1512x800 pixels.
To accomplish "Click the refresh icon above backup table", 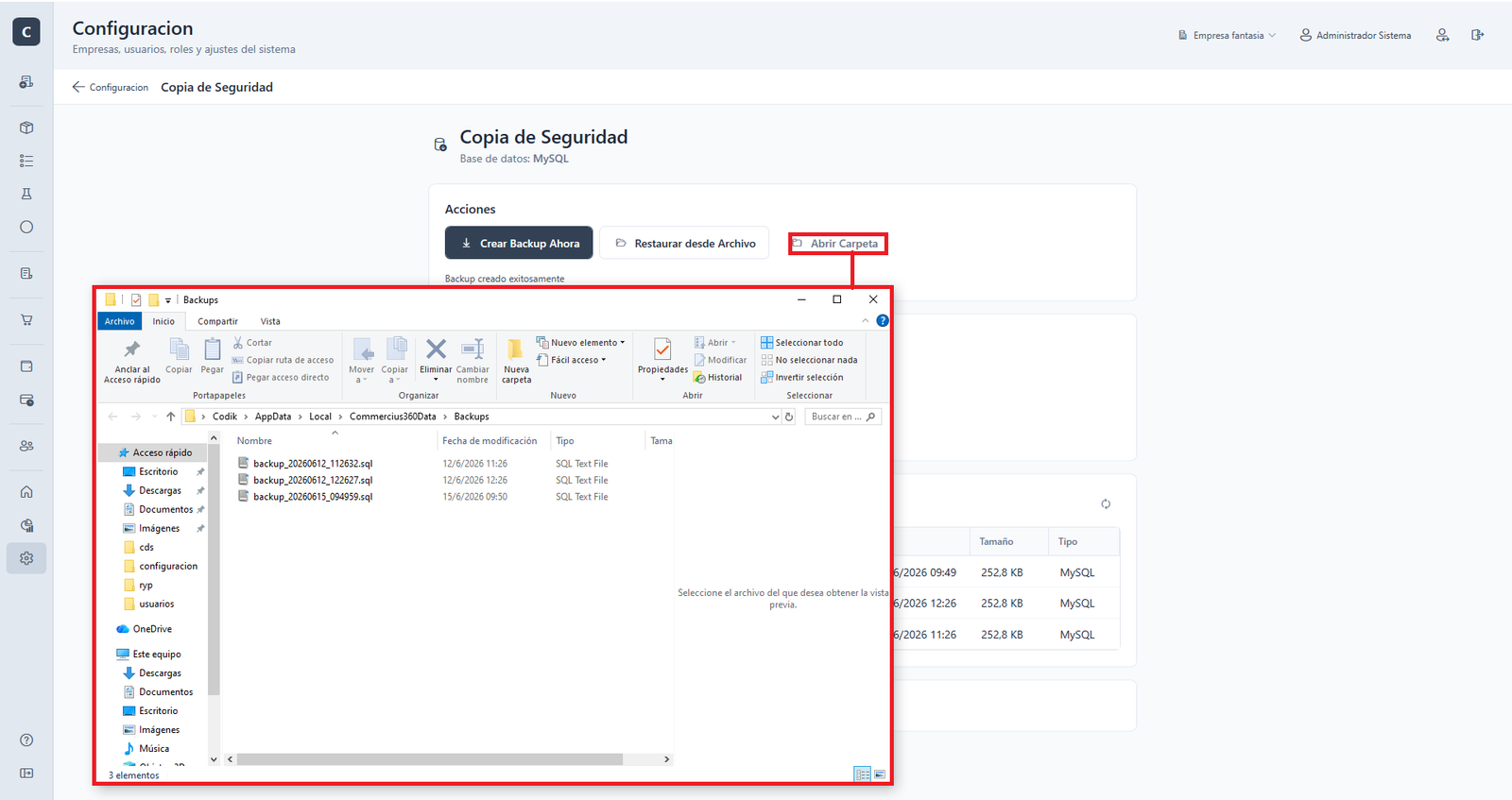I will pyautogui.click(x=1106, y=504).
